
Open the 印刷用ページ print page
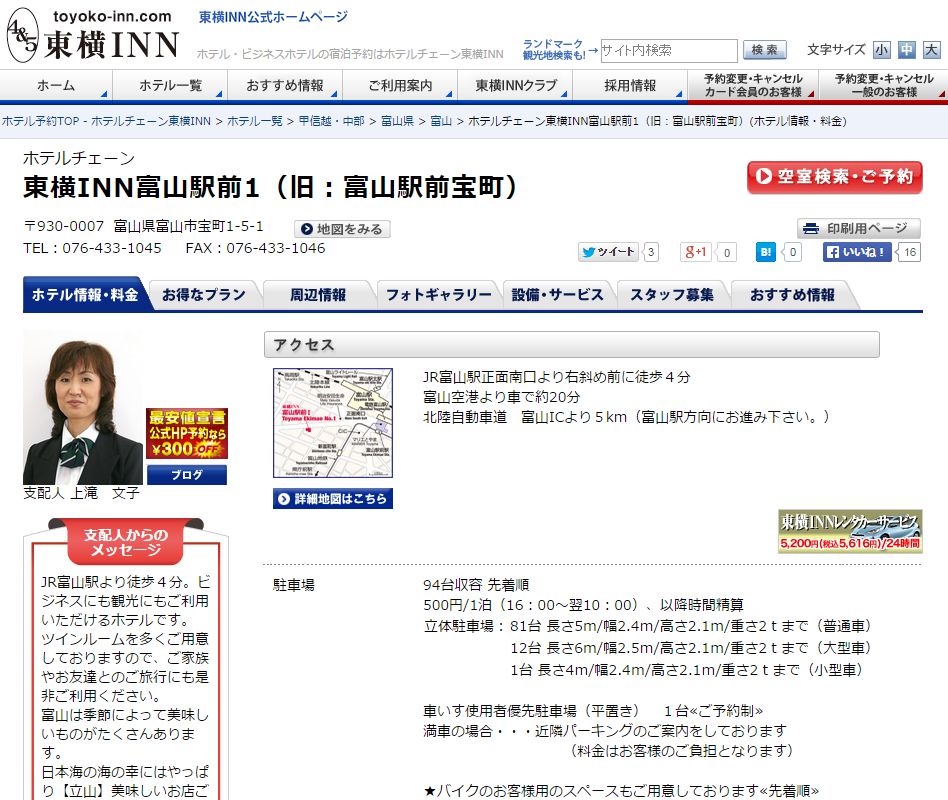pos(859,229)
